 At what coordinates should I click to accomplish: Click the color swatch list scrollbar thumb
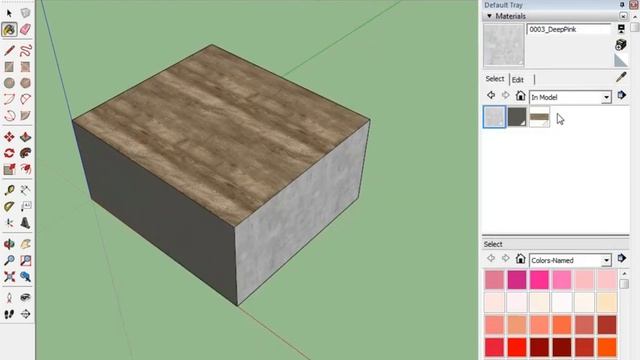point(624,284)
